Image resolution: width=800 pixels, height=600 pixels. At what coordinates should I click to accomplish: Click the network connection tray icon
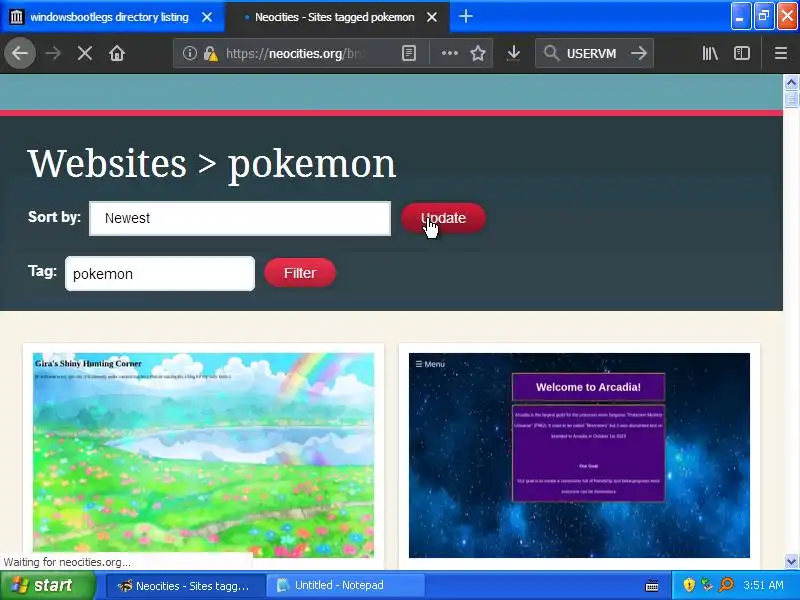707,585
